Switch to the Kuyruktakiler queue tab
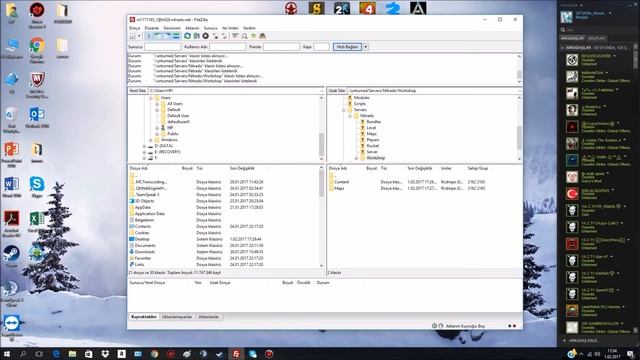Viewport: 640px width, 360px height. 144,317
